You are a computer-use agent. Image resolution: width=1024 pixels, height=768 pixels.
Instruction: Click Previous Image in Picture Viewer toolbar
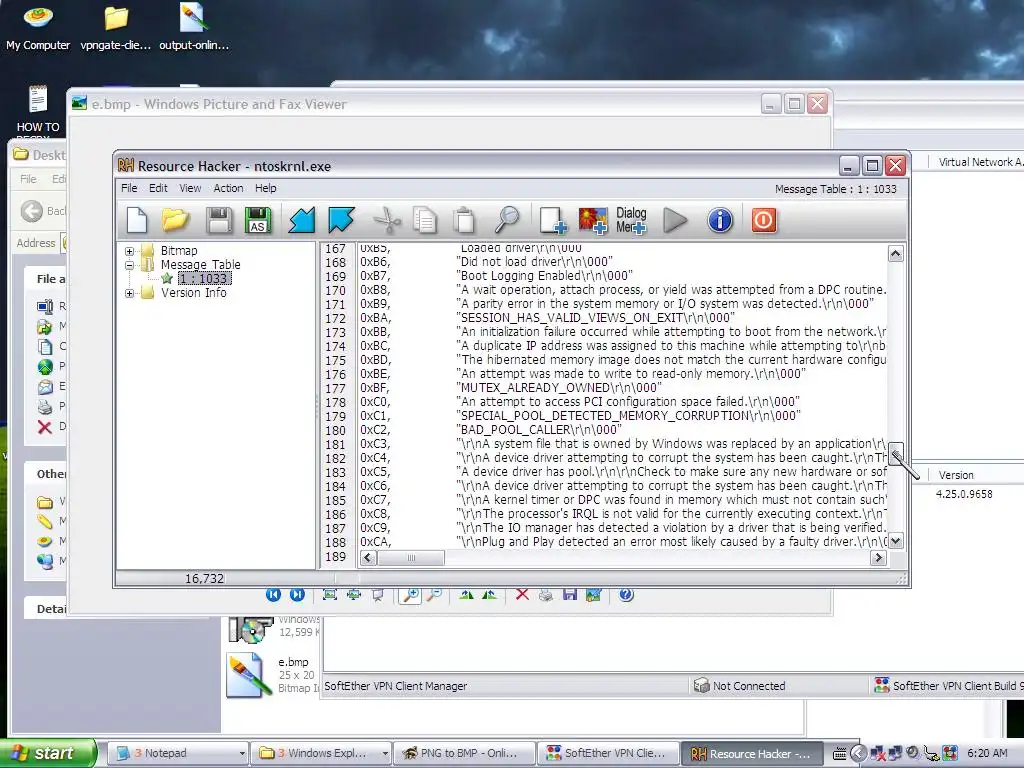point(274,594)
